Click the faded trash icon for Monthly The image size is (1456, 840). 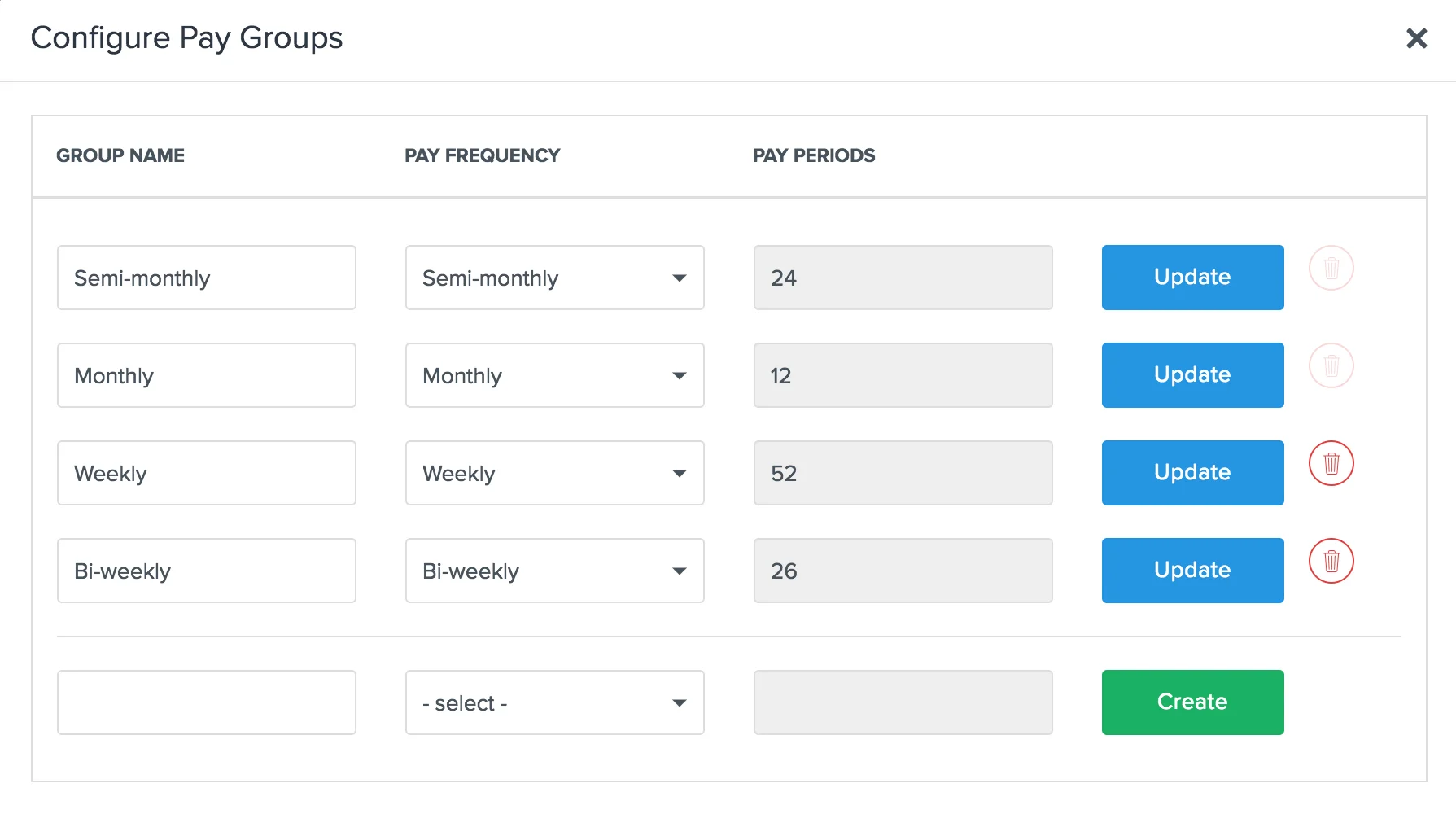pos(1331,365)
